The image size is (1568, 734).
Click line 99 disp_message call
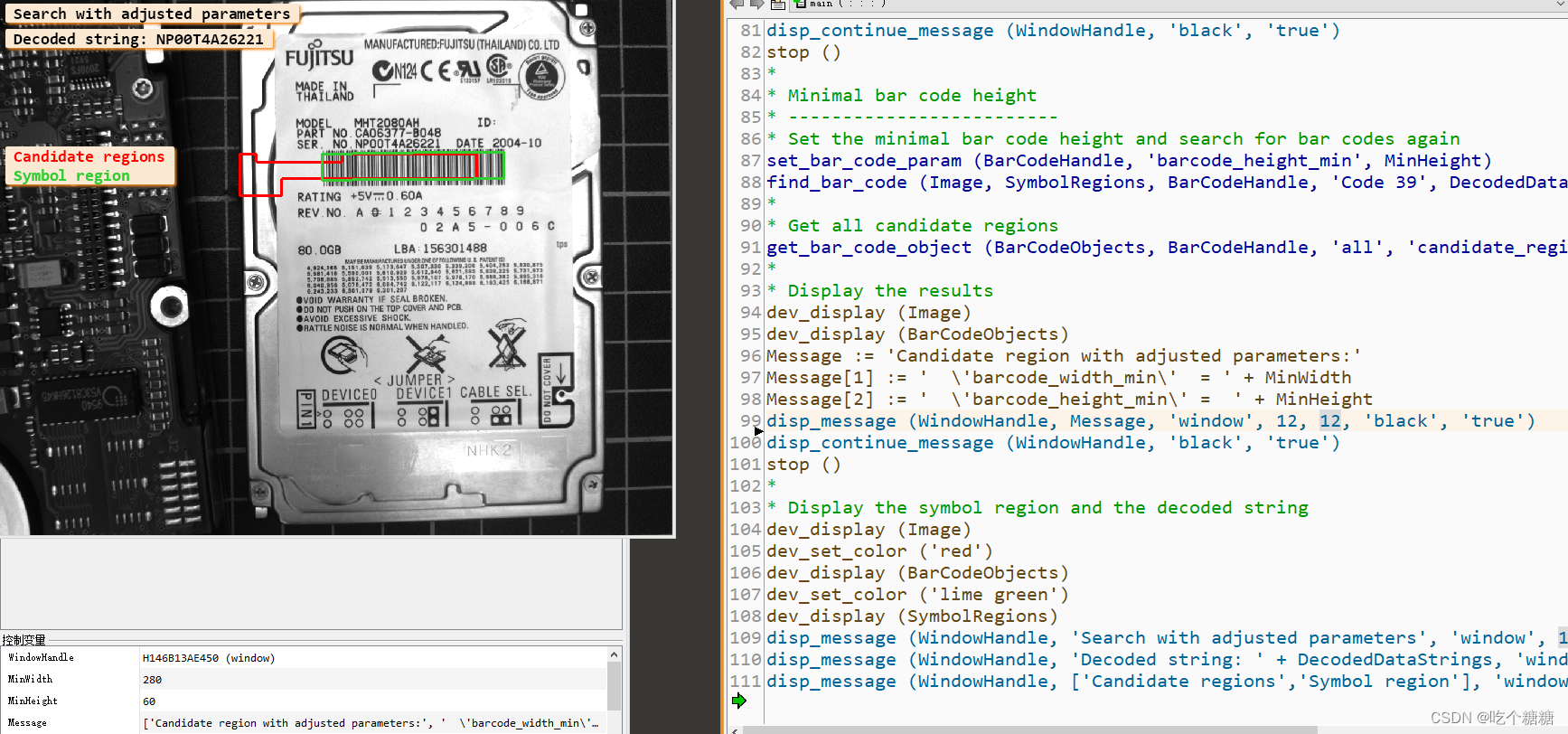1150,421
